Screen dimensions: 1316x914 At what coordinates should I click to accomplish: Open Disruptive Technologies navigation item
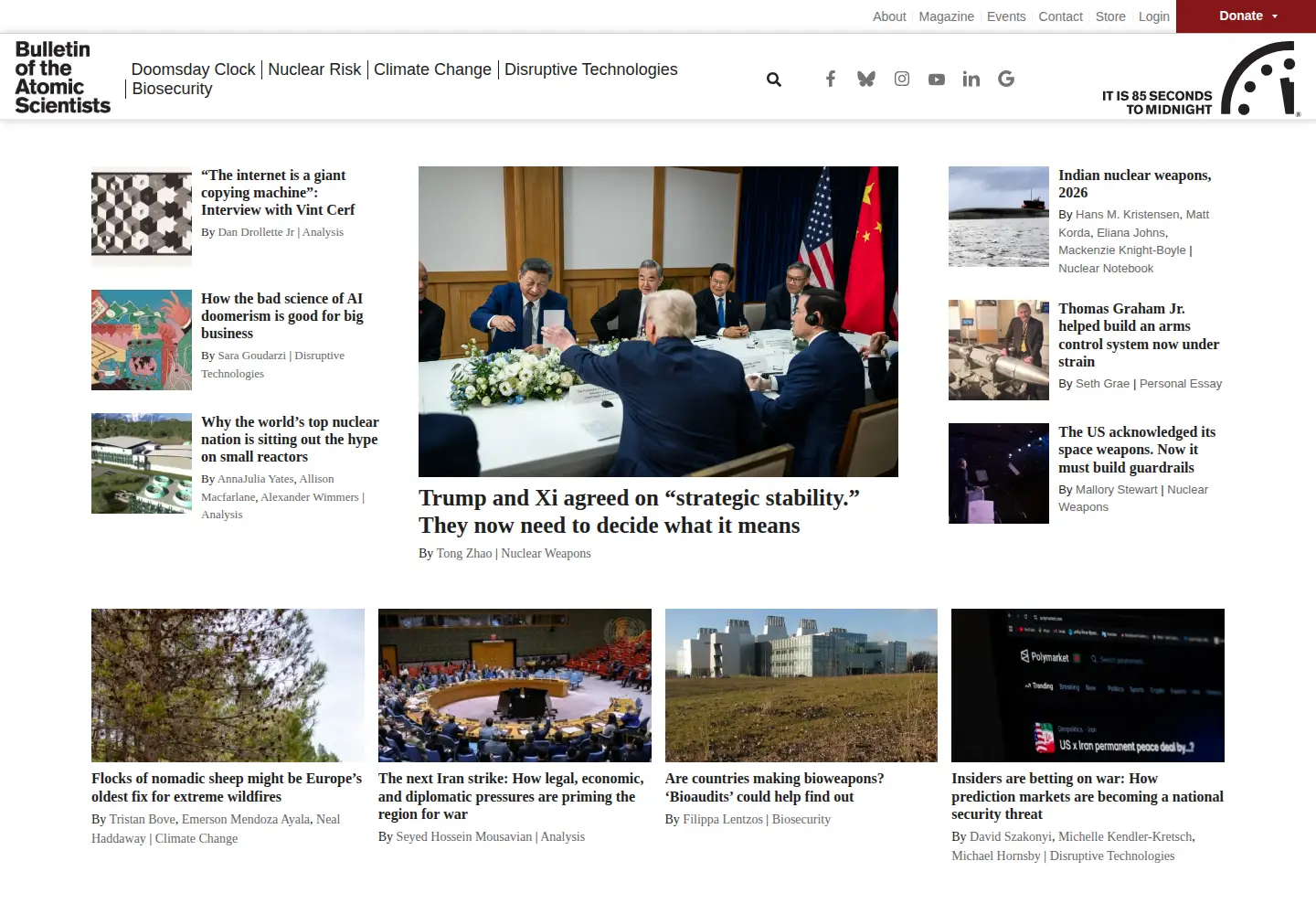591,69
